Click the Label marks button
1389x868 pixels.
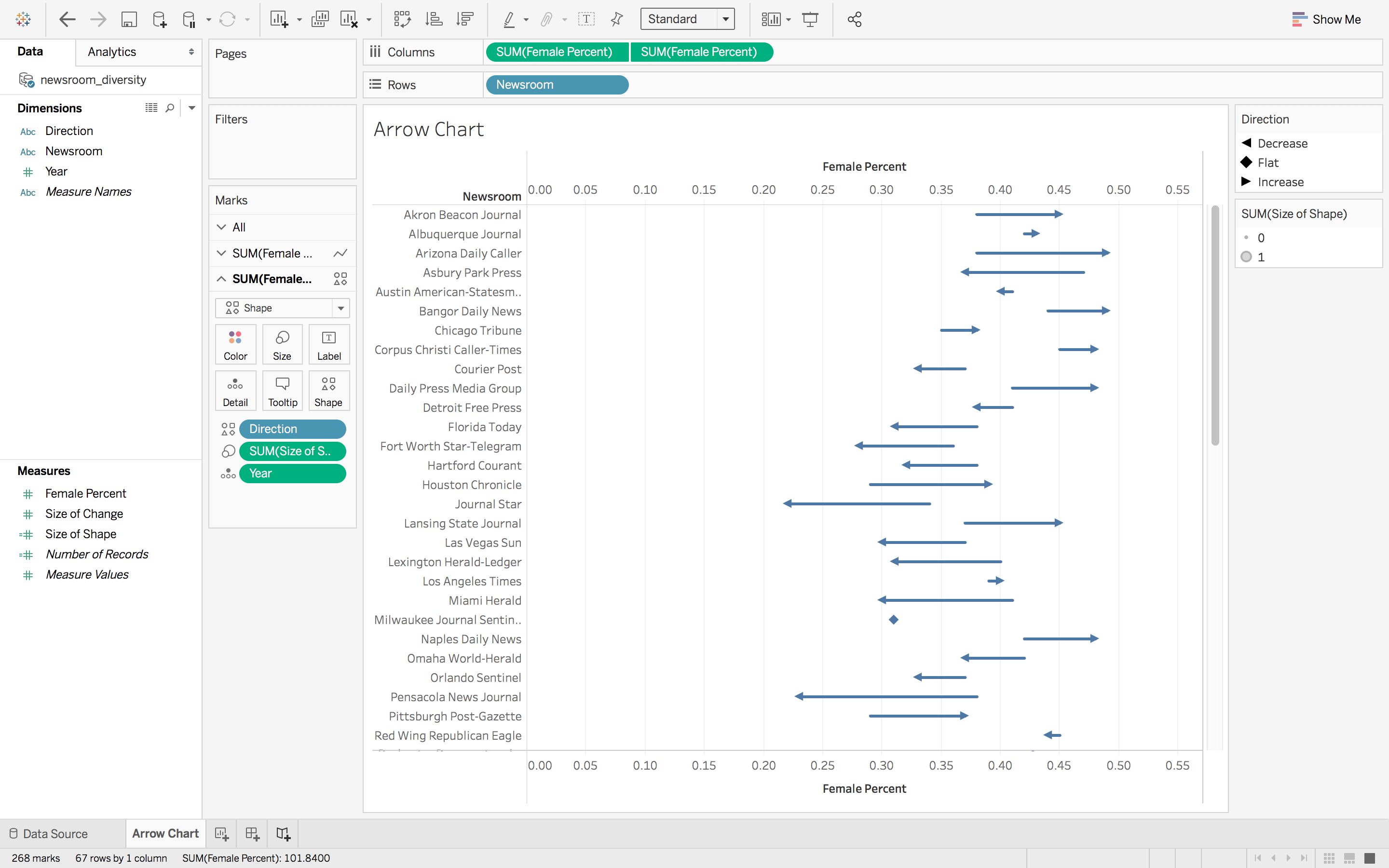tap(329, 344)
